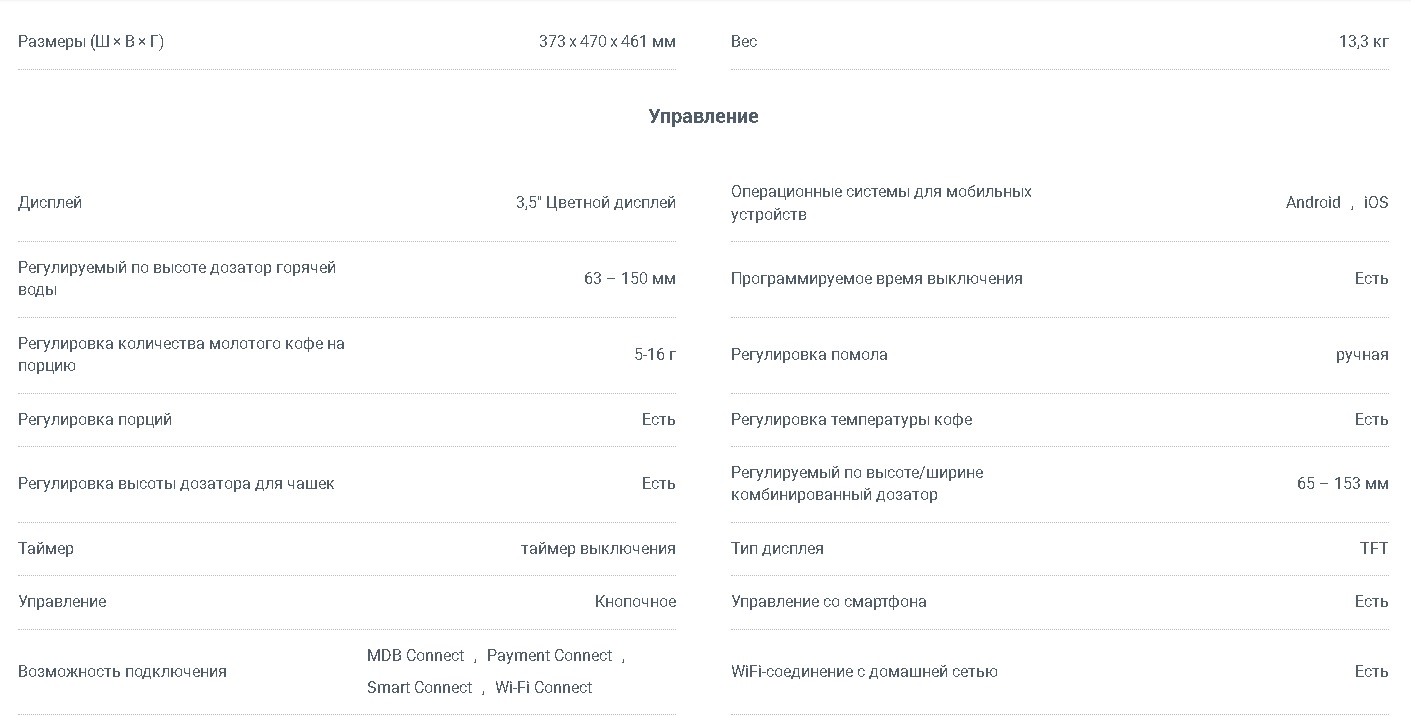Click the 'Управление' section heading

(703, 116)
